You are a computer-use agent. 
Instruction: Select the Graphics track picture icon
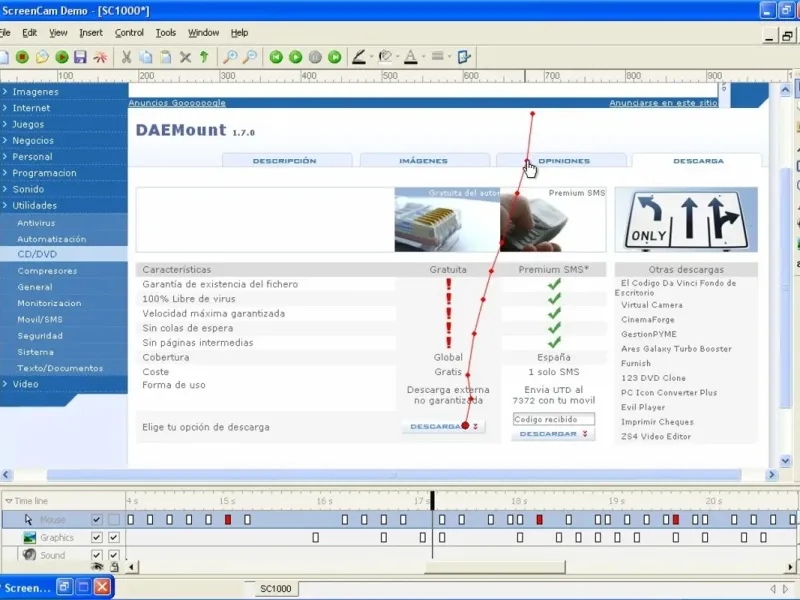click(x=30, y=537)
